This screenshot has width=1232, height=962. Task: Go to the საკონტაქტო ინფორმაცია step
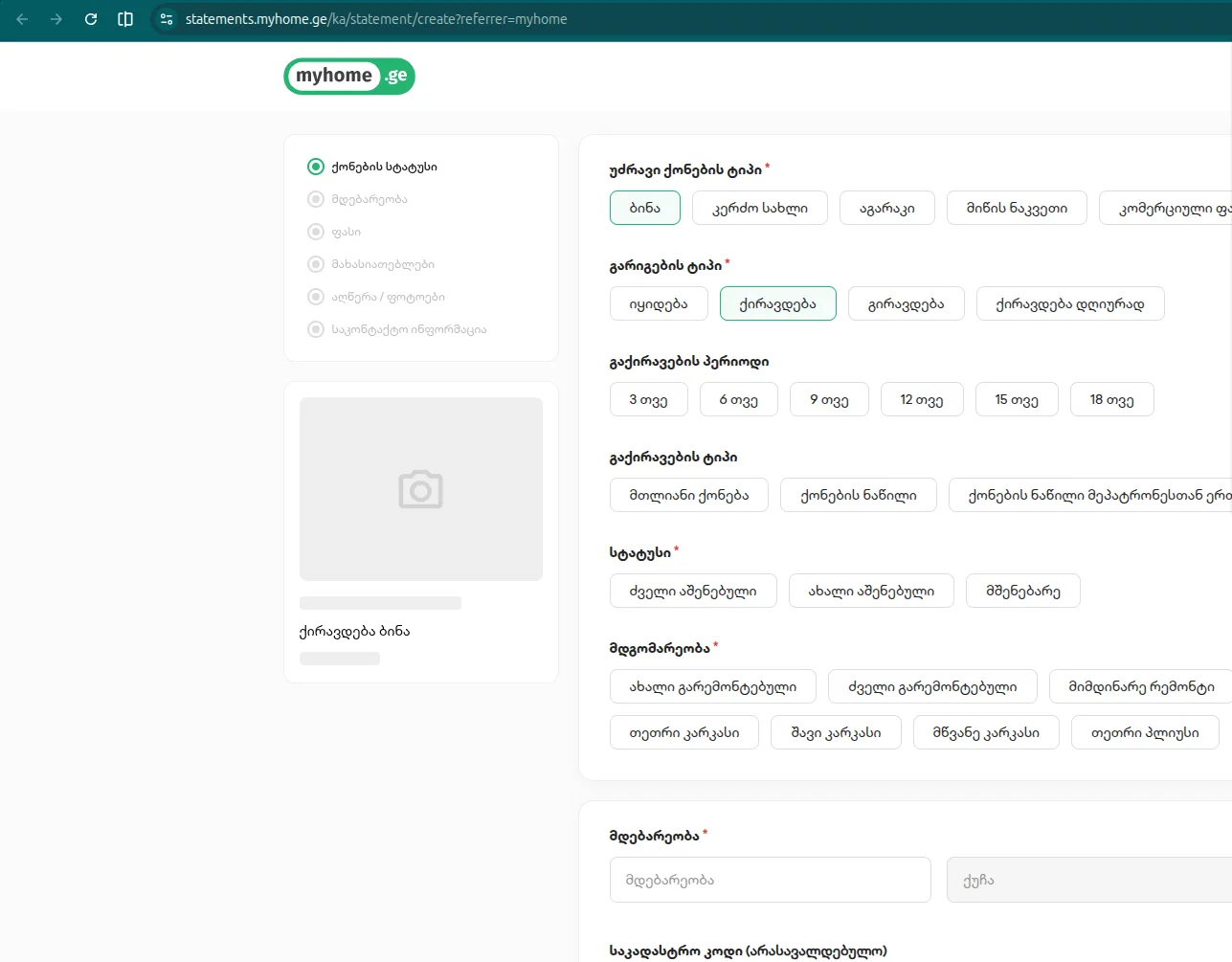(x=396, y=329)
